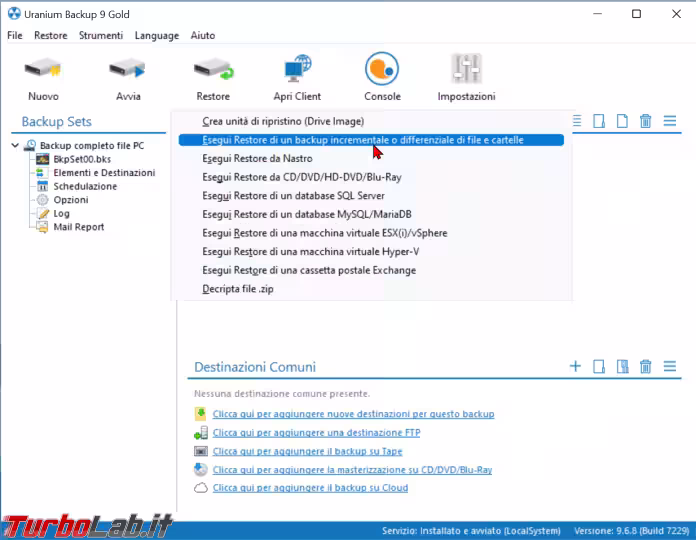
Task: Click link to add il backup su Cloud
Action: point(310,488)
